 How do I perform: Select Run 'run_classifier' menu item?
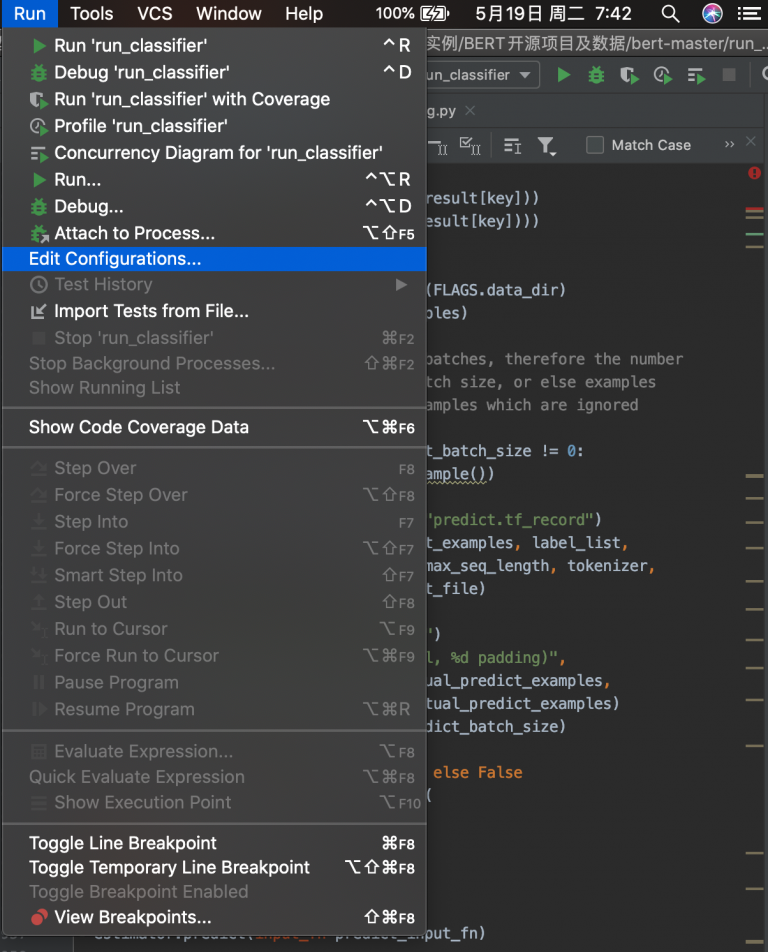point(214,46)
